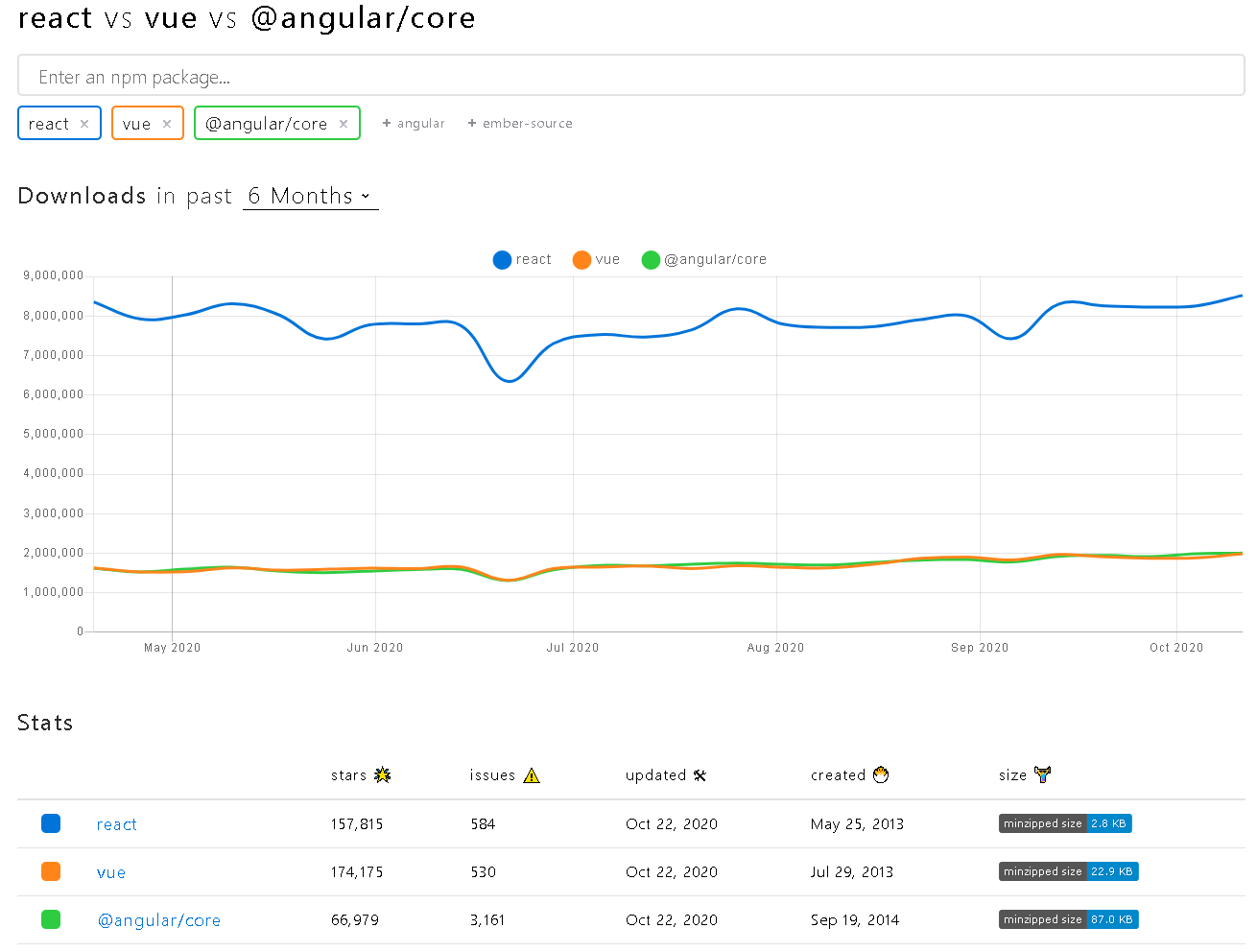Viewport: 1257px width, 952px height.
Task: Click the green @angular/core color swatch in Stats
Action: click(51, 919)
